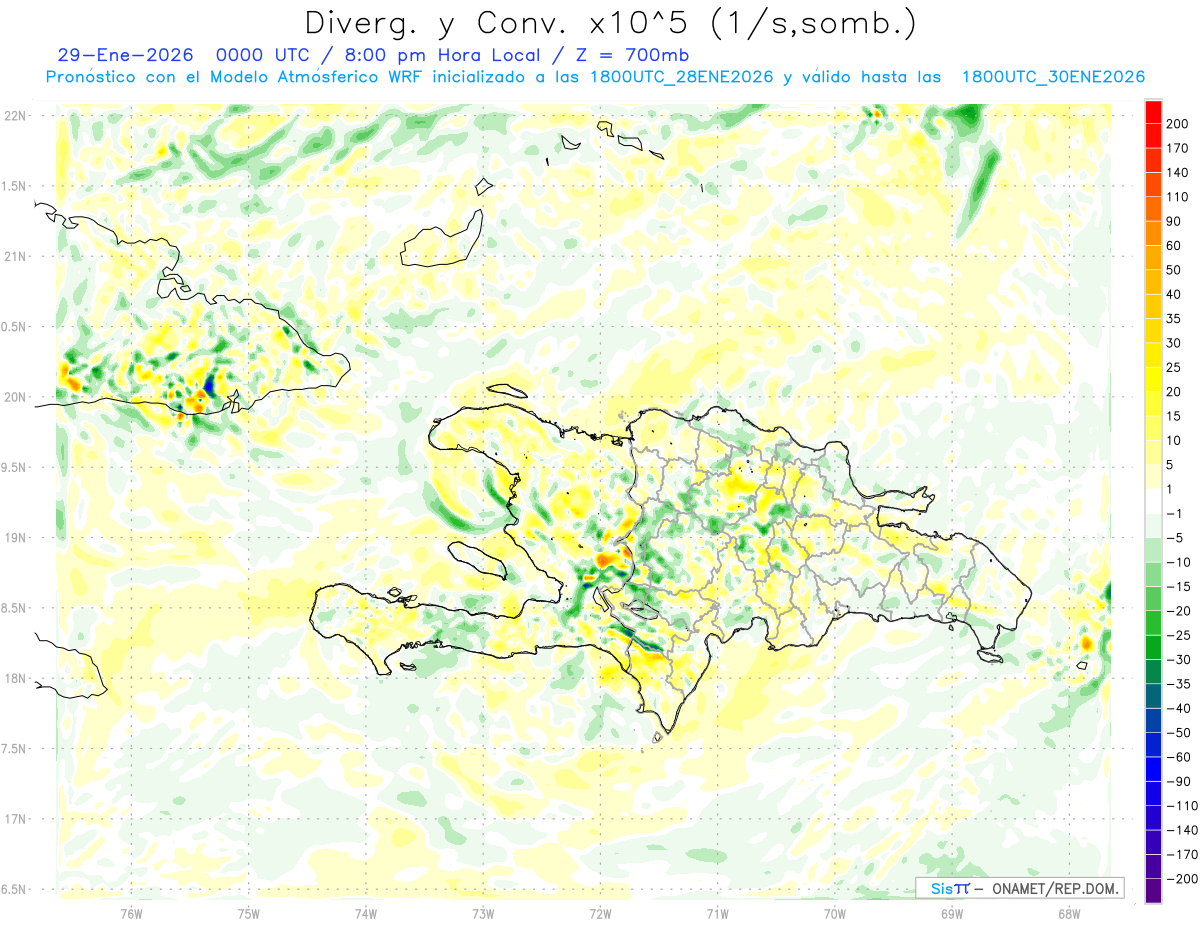Click the '71W' longitude label
The height and width of the screenshot is (927, 1200).
click(x=717, y=914)
